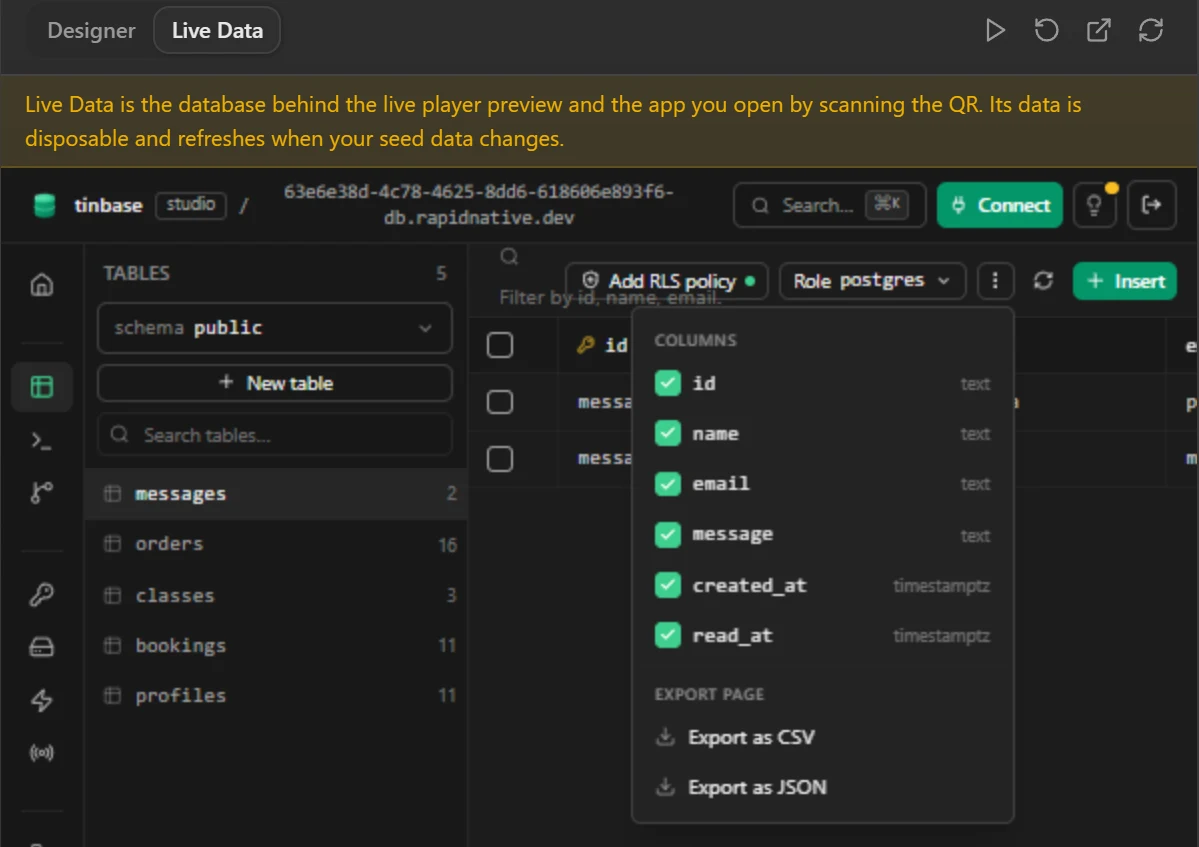
Task: Toggle the id column checkbox
Action: pyautogui.click(x=668, y=383)
